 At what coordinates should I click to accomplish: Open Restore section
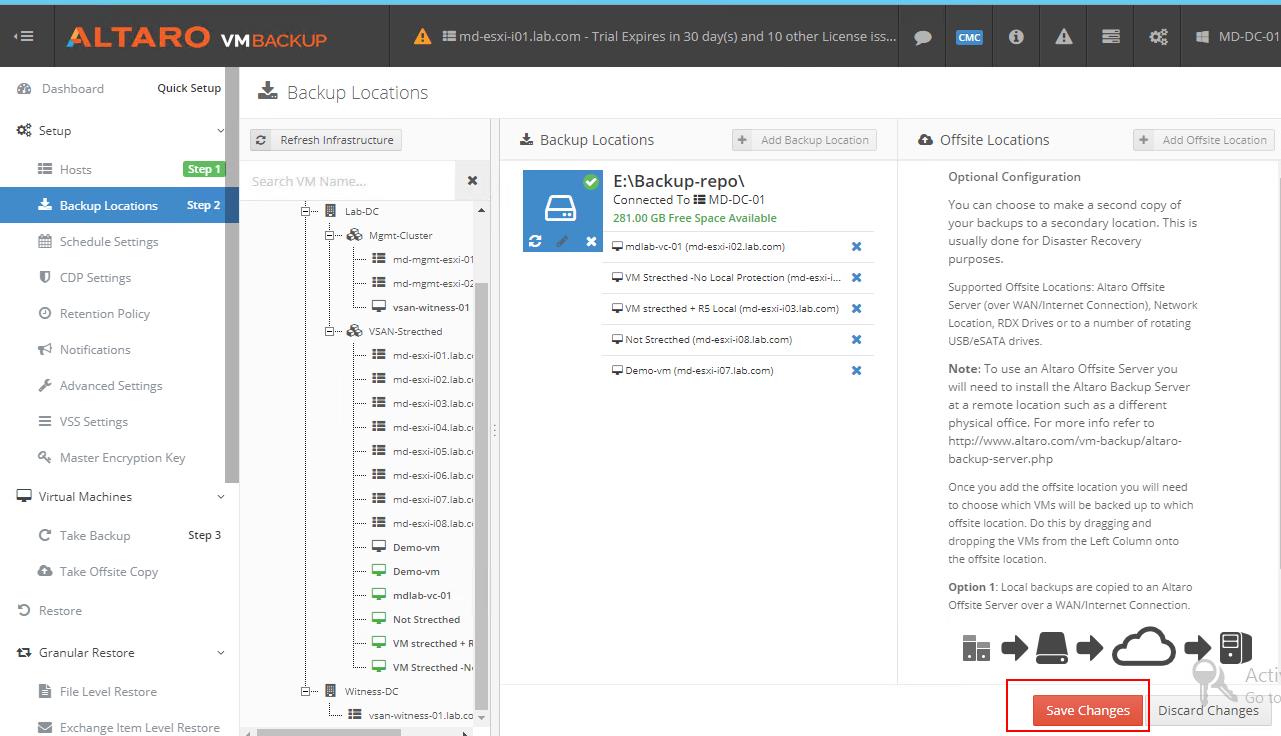(x=60, y=611)
